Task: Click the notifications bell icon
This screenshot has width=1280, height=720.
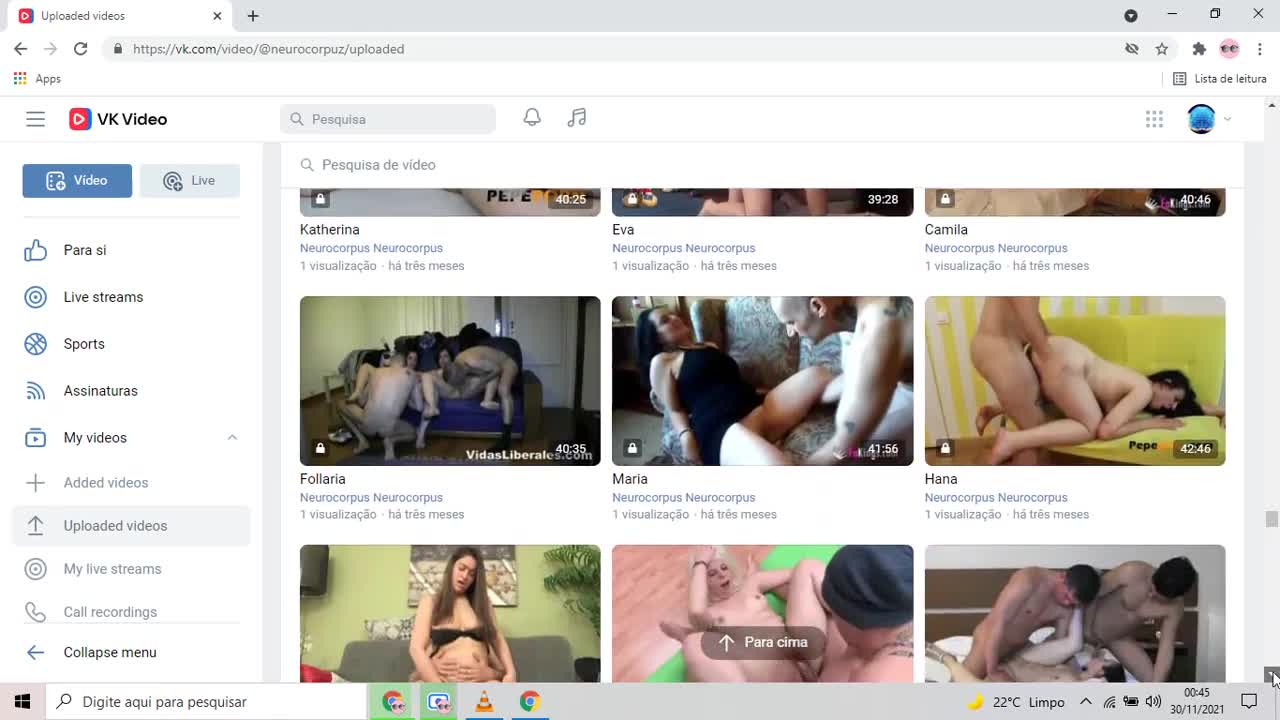Action: click(532, 118)
